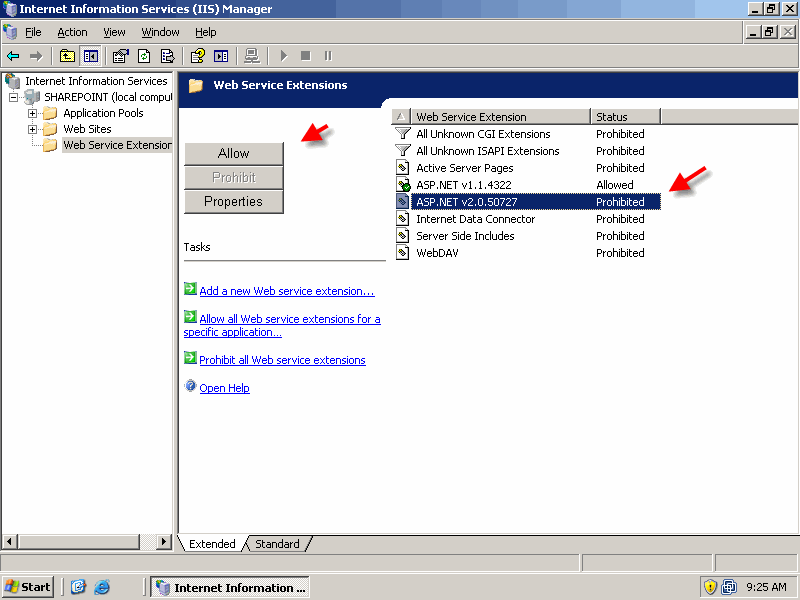Click the All Unknown CGI Extensions filter icon
Viewport: 800px width, 600px height.
click(403, 134)
